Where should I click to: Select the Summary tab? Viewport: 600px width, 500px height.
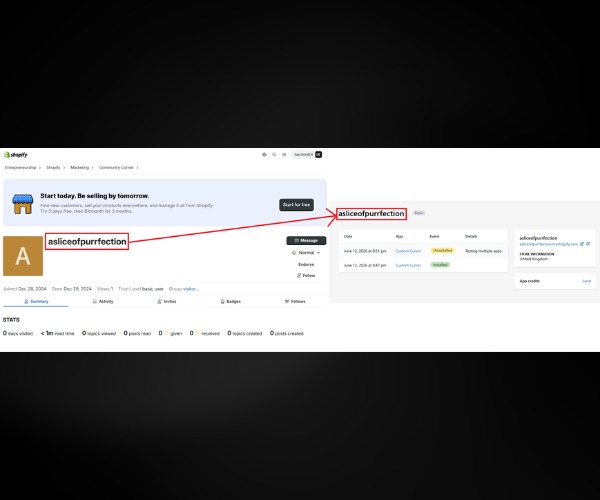(36, 301)
